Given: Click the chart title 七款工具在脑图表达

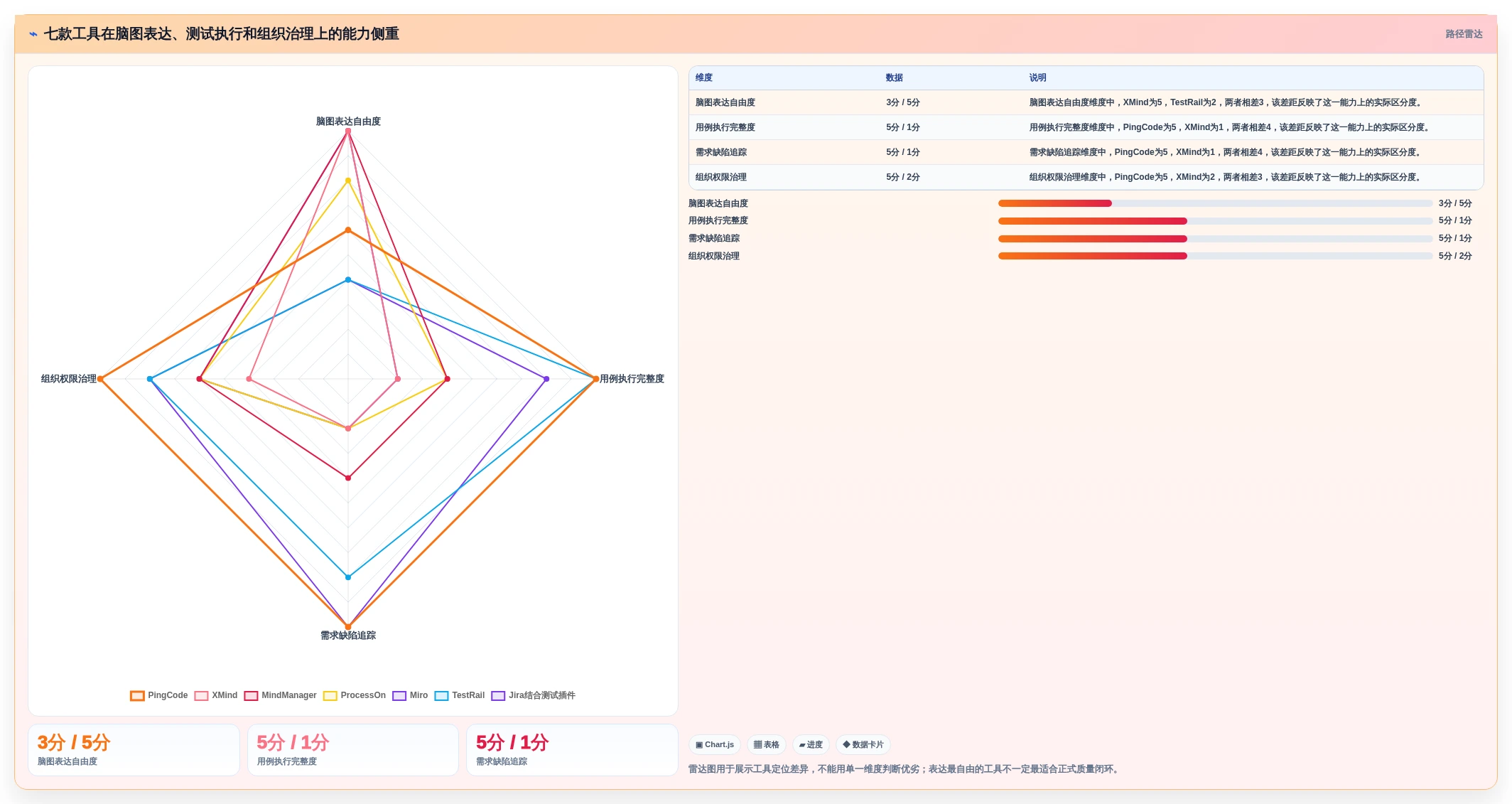Looking at the screenshot, I should click(x=221, y=34).
